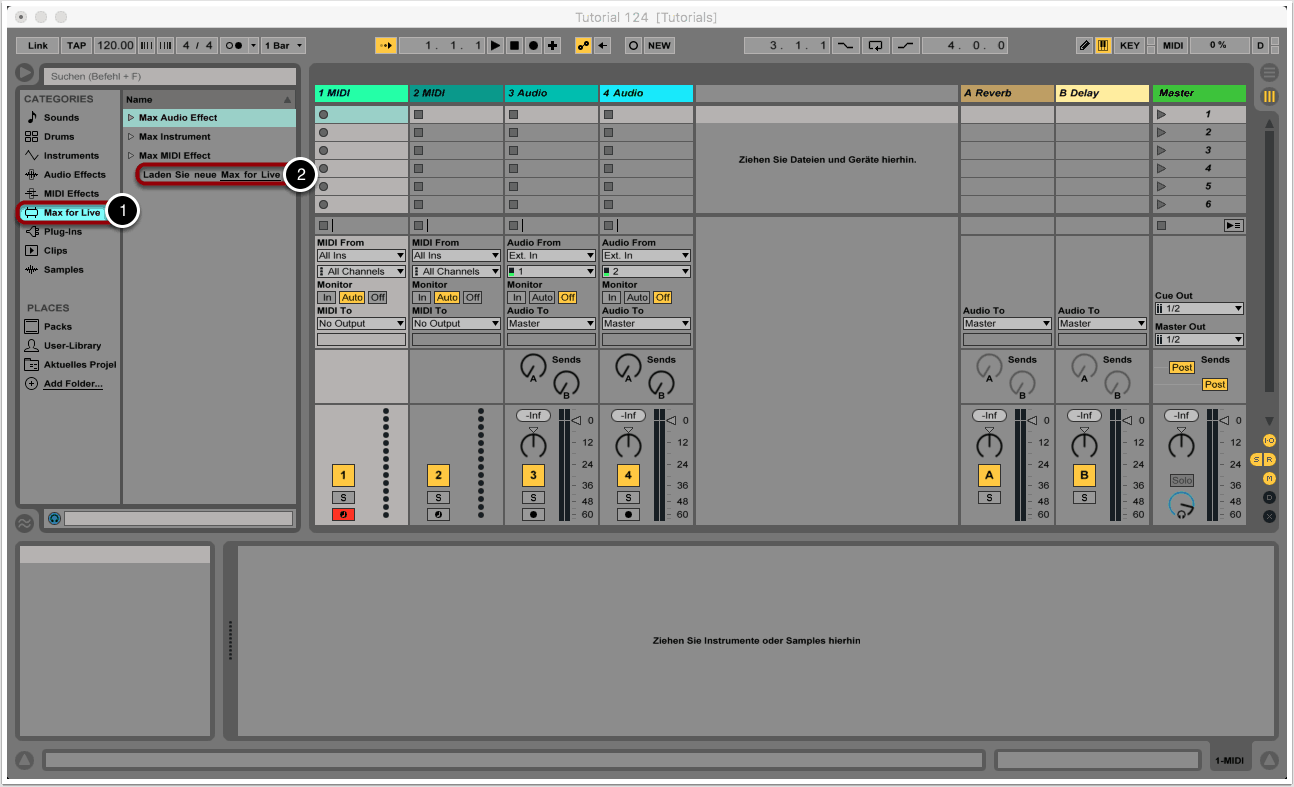Select the Drums category in browser
1294x787 pixels.
(x=59, y=136)
